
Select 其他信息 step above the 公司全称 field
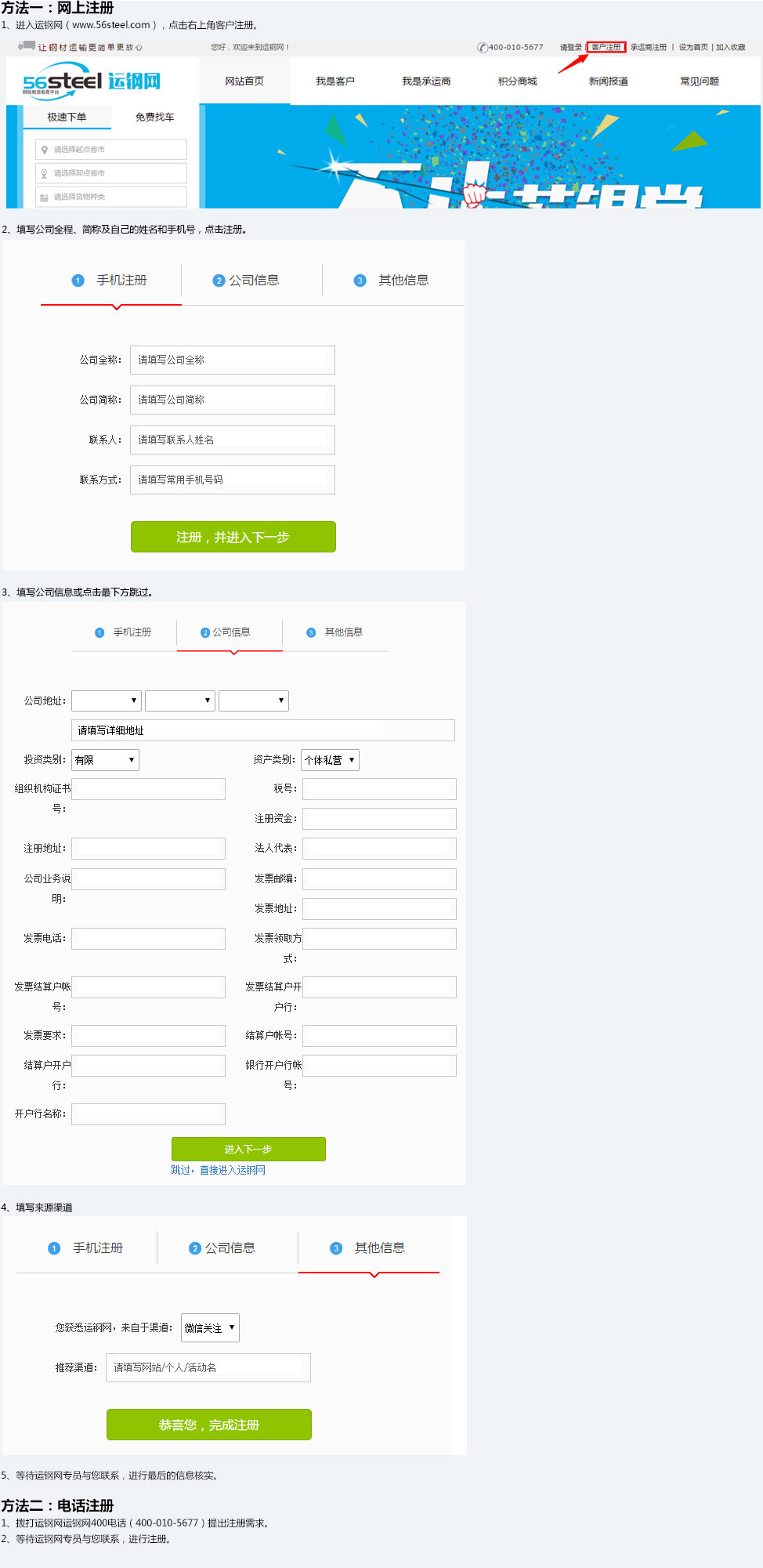tap(392, 281)
